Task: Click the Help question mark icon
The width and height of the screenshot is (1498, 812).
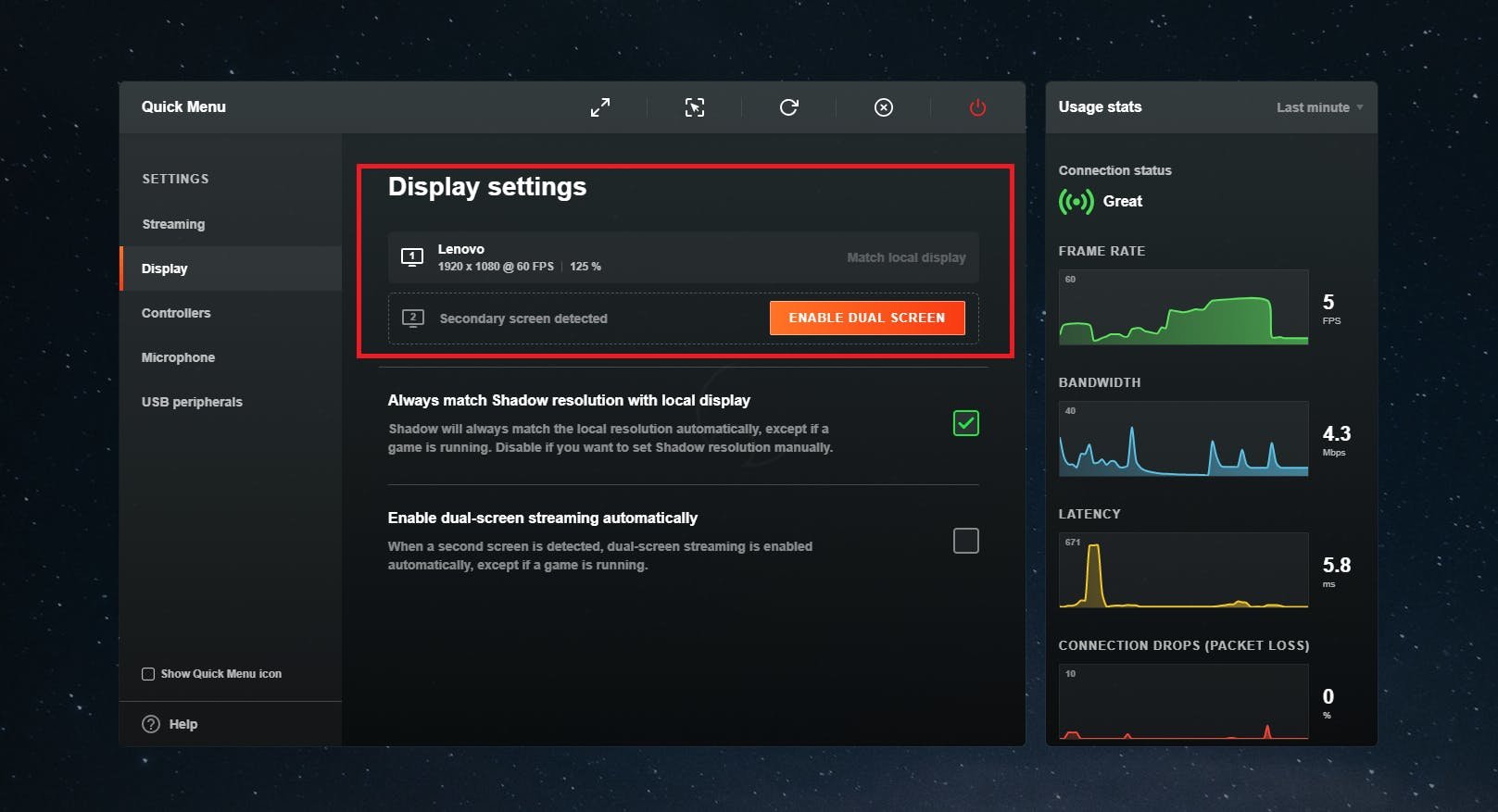Action: click(151, 724)
